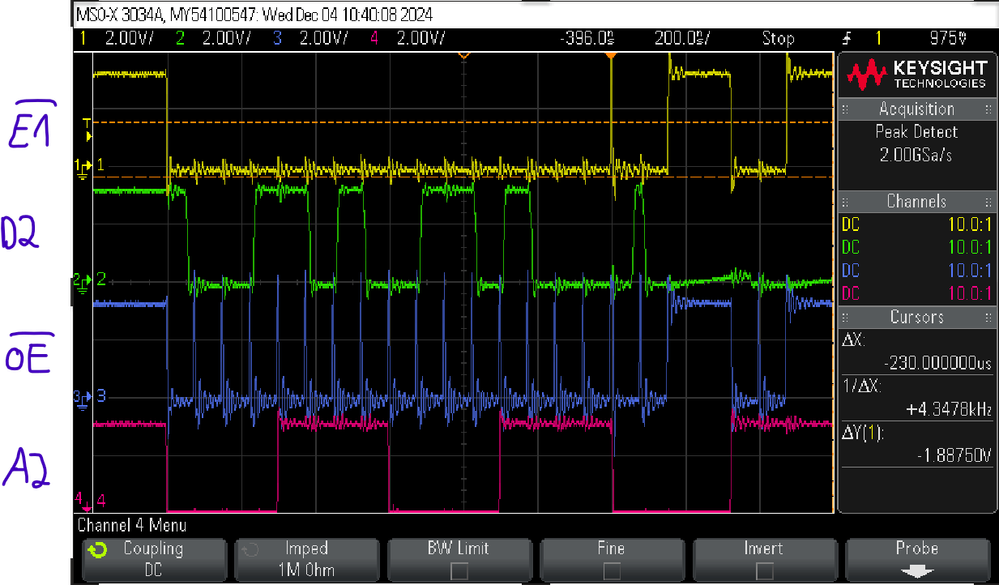Select the channel 4 ground marker
Image resolution: width=999 pixels, height=585 pixels.
tap(83, 500)
